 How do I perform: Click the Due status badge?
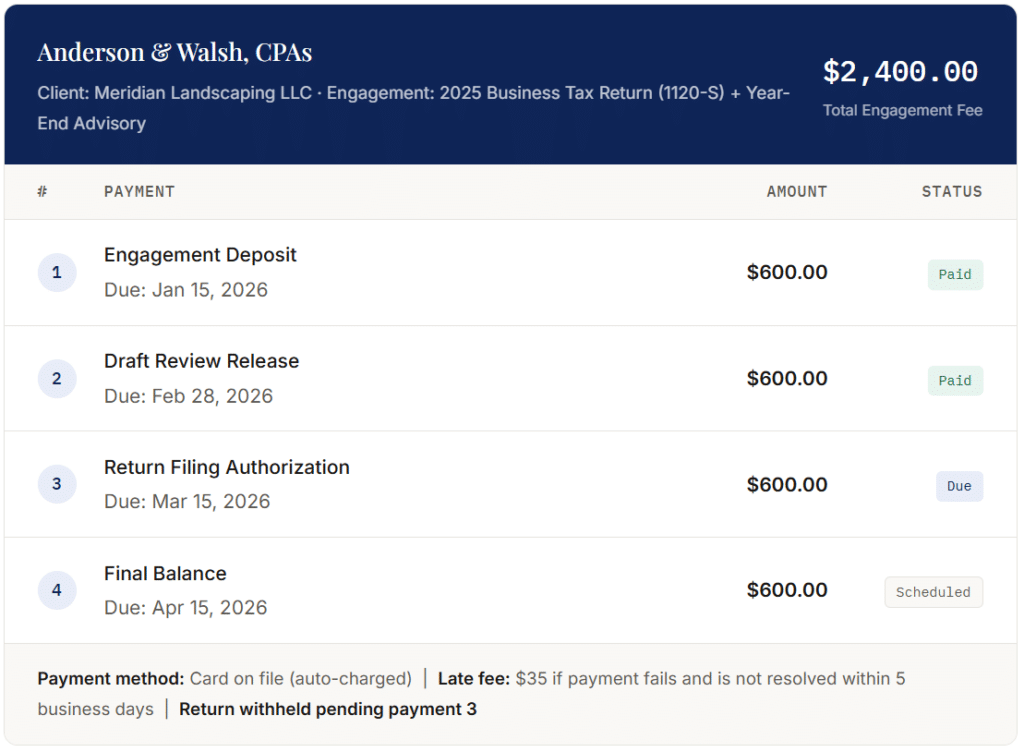point(959,486)
